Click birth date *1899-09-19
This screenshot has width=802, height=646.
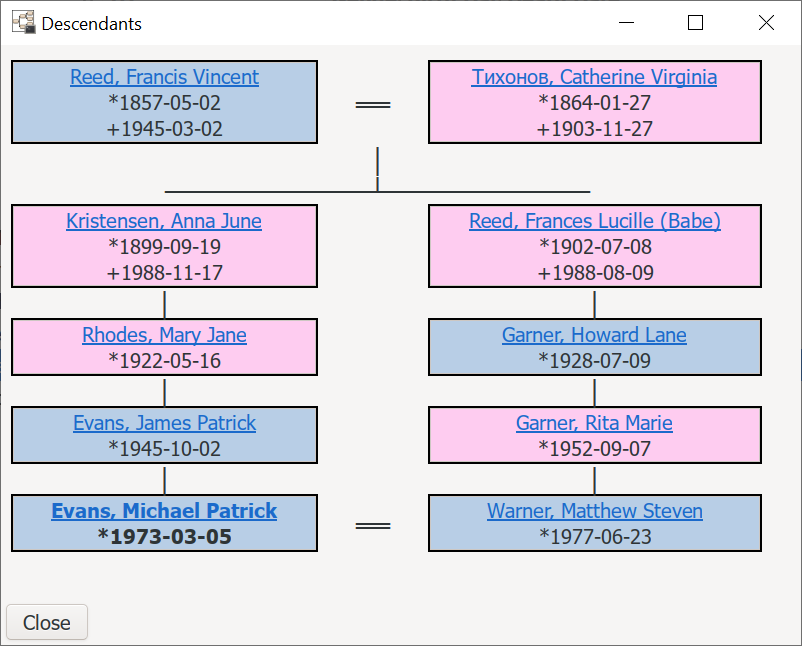click(x=164, y=248)
